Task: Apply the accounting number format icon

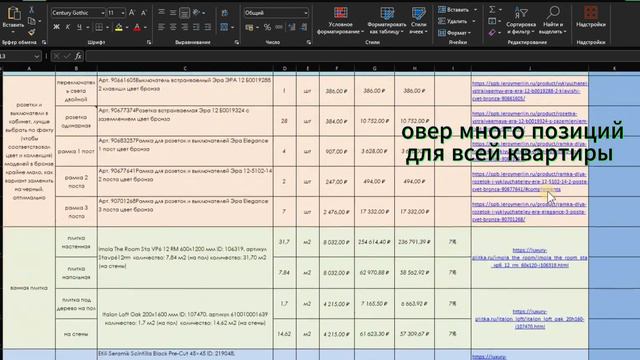Action: [249, 27]
